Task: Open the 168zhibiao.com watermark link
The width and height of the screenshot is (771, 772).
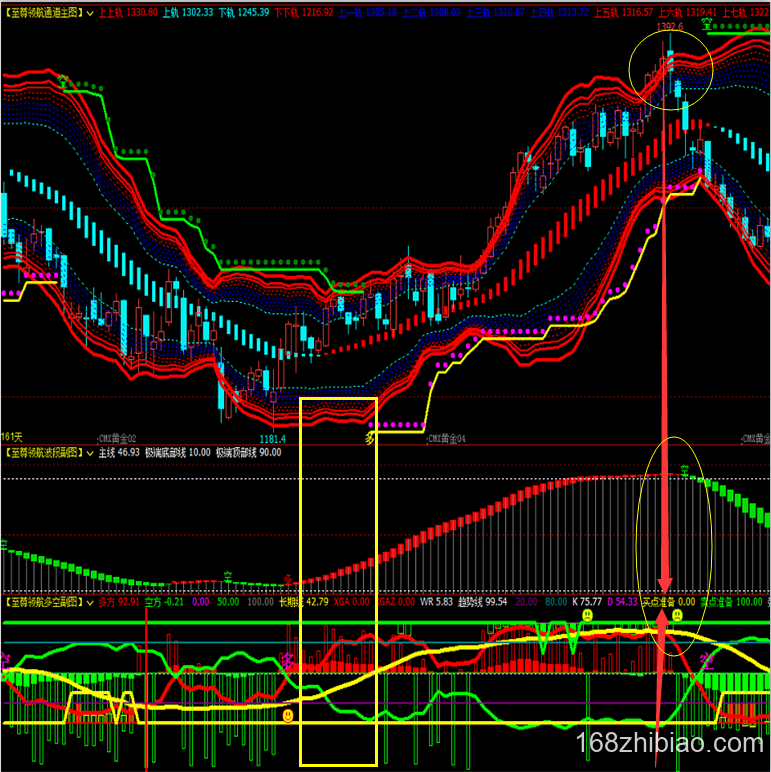Action: (x=671, y=743)
